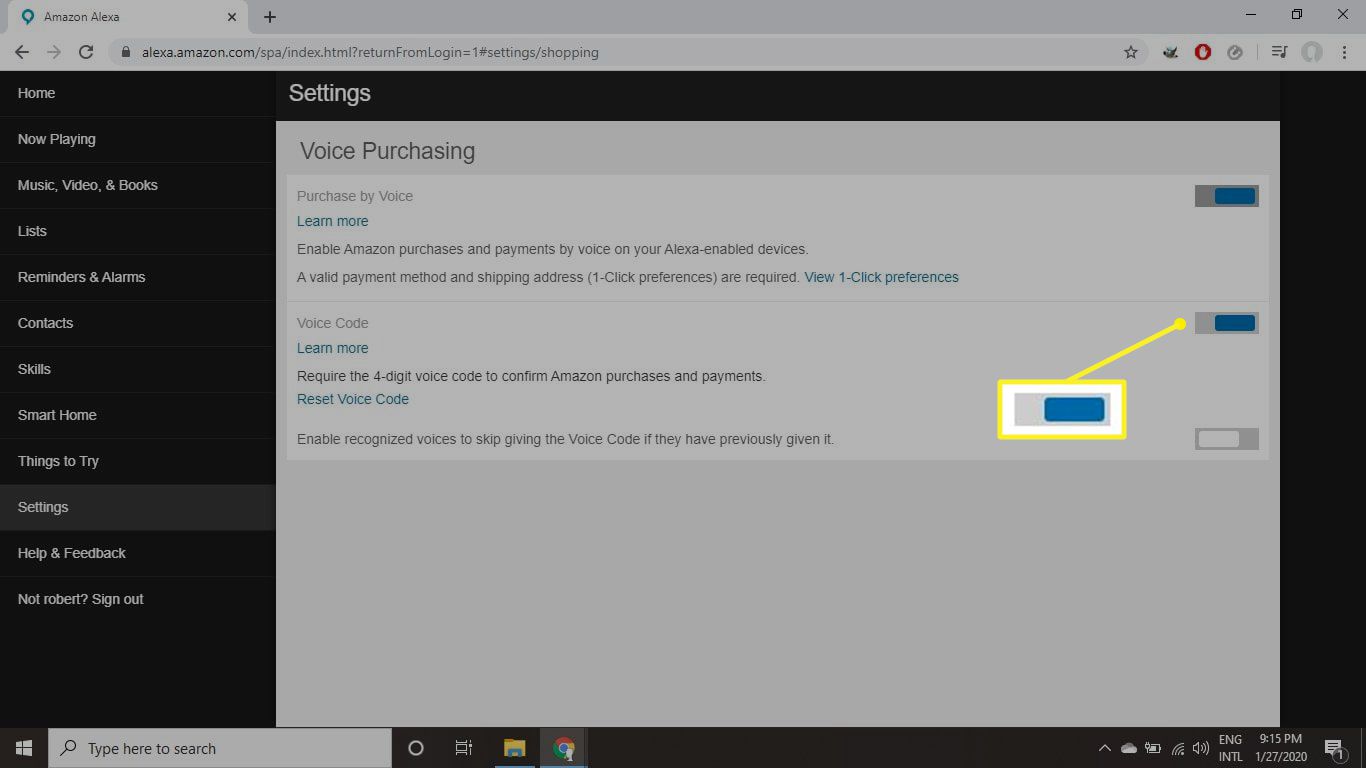Image resolution: width=1366 pixels, height=768 pixels.
Task: View site information via the lock icon
Action: point(125,52)
